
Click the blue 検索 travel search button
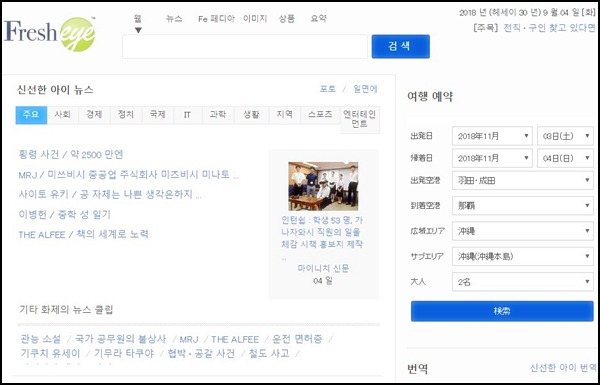click(x=502, y=311)
